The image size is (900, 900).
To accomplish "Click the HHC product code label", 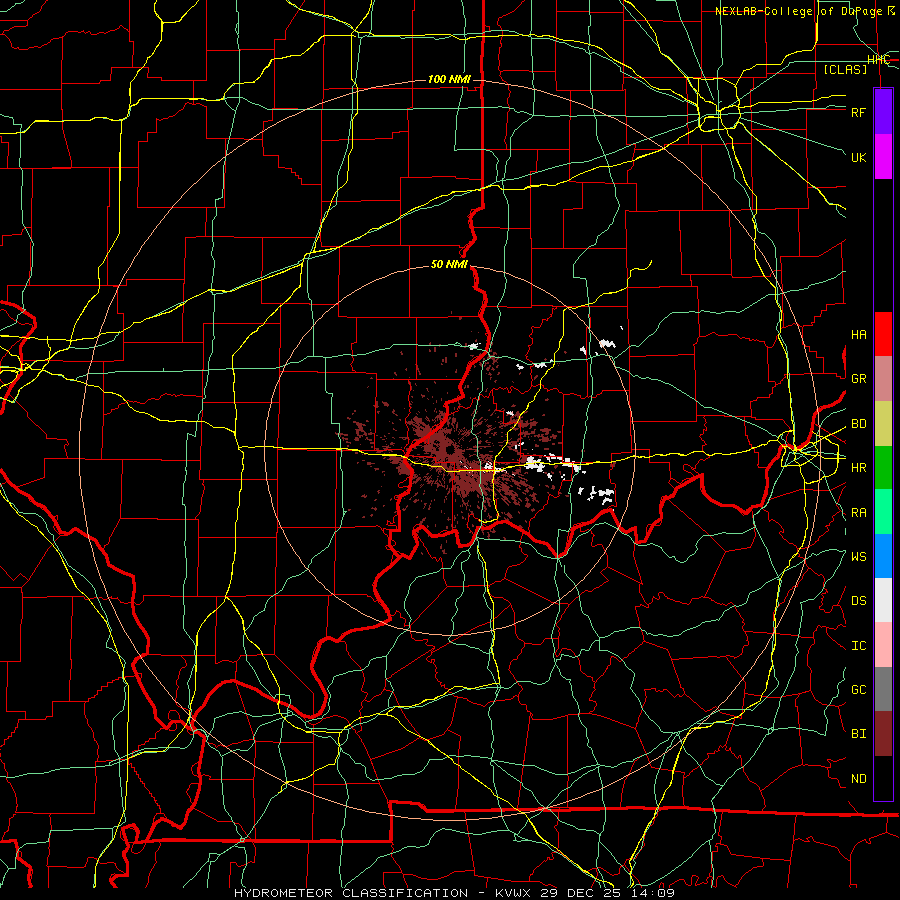I will pyautogui.click(x=878, y=60).
